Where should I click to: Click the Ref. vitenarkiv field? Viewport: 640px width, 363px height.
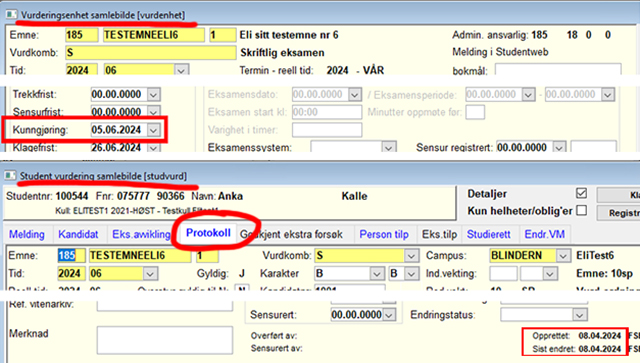click(x=165, y=305)
